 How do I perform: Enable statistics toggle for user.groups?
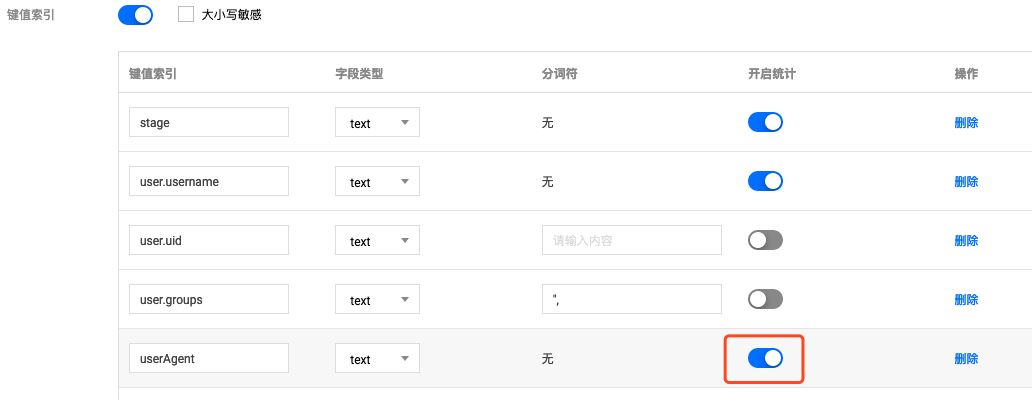pyautogui.click(x=765, y=299)
